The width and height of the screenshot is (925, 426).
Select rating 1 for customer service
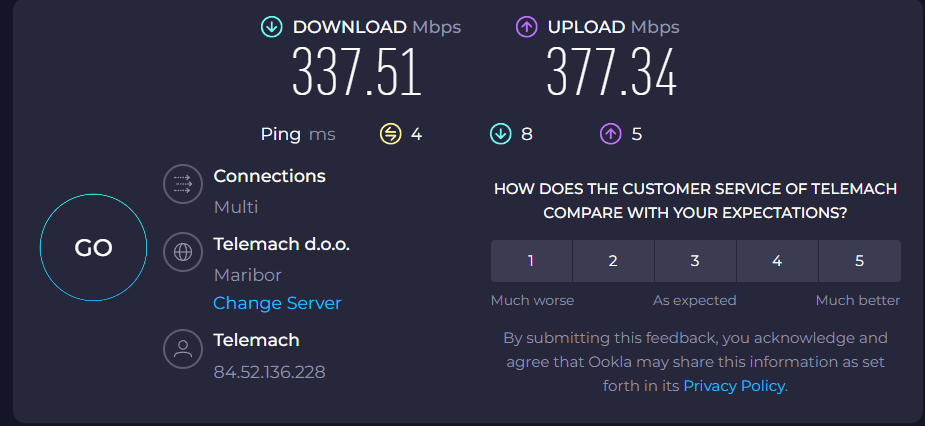(x=531, y=261)
